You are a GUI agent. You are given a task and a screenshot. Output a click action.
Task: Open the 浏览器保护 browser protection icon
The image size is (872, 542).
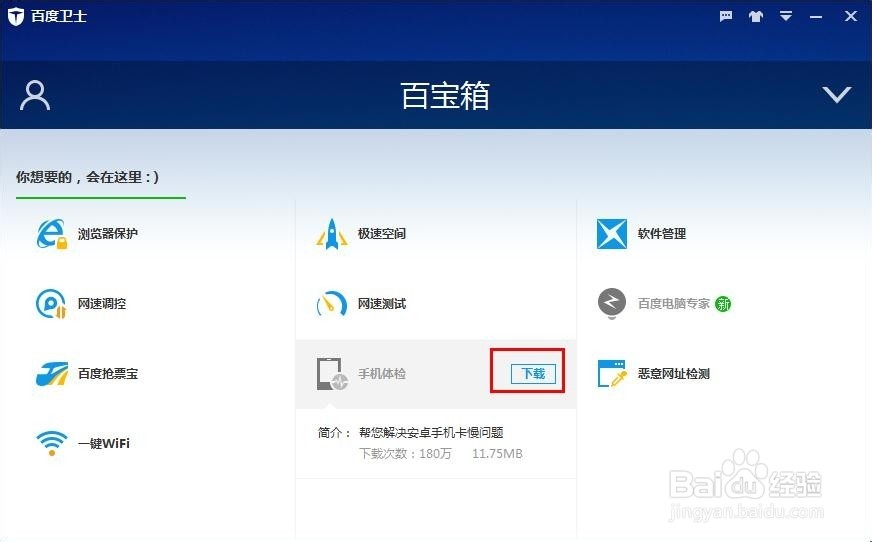pyautogui.click(x=52, y=234)
